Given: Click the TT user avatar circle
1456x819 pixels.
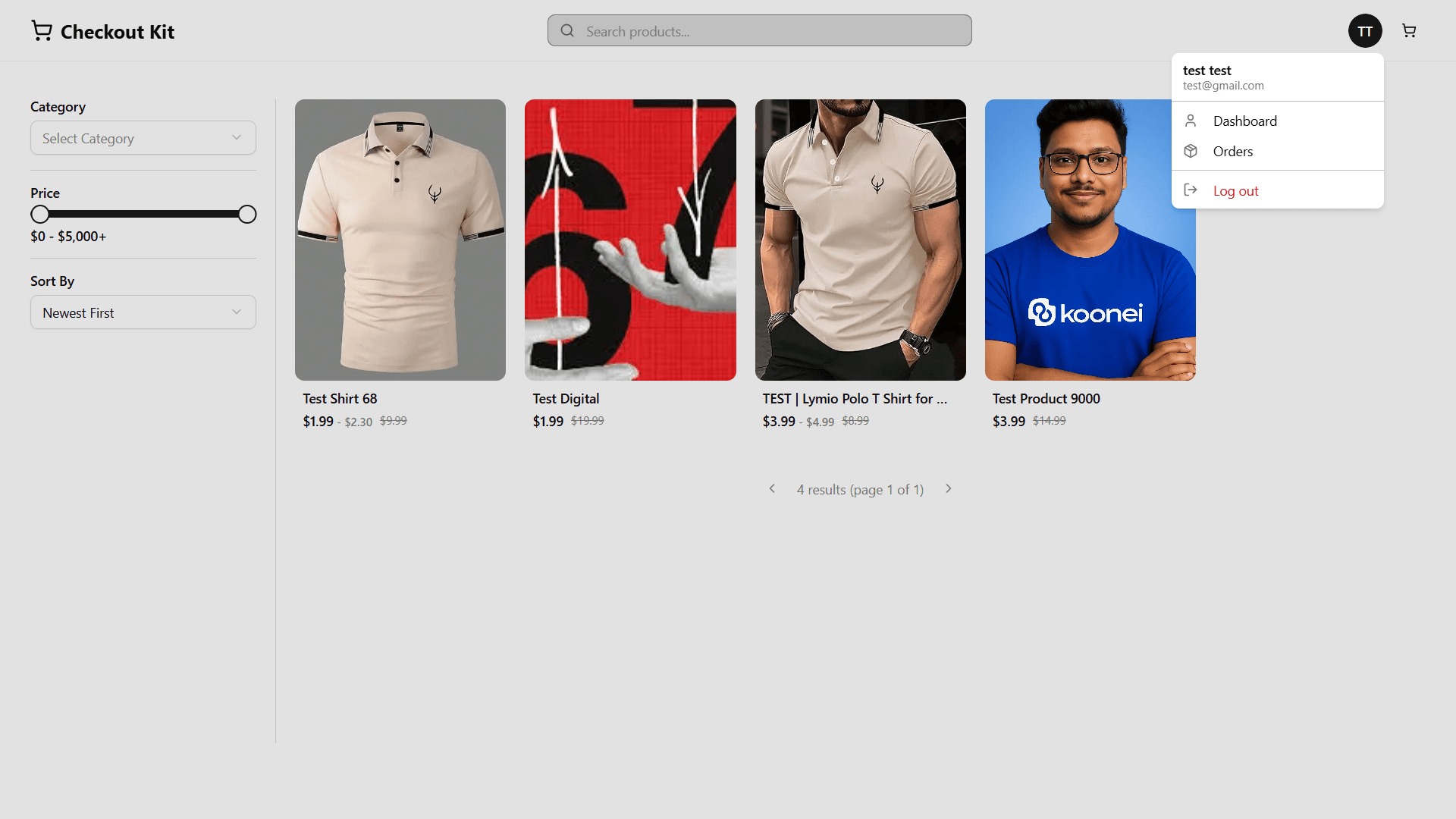Looking at the screenshot, I should click(1365, 30).
